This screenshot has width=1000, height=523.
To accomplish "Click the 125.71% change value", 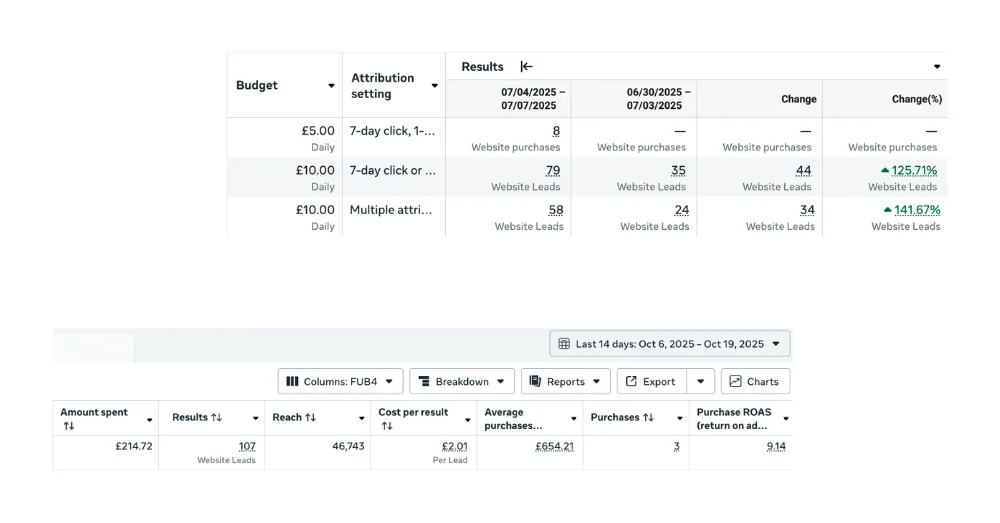I will coord(915,170).
